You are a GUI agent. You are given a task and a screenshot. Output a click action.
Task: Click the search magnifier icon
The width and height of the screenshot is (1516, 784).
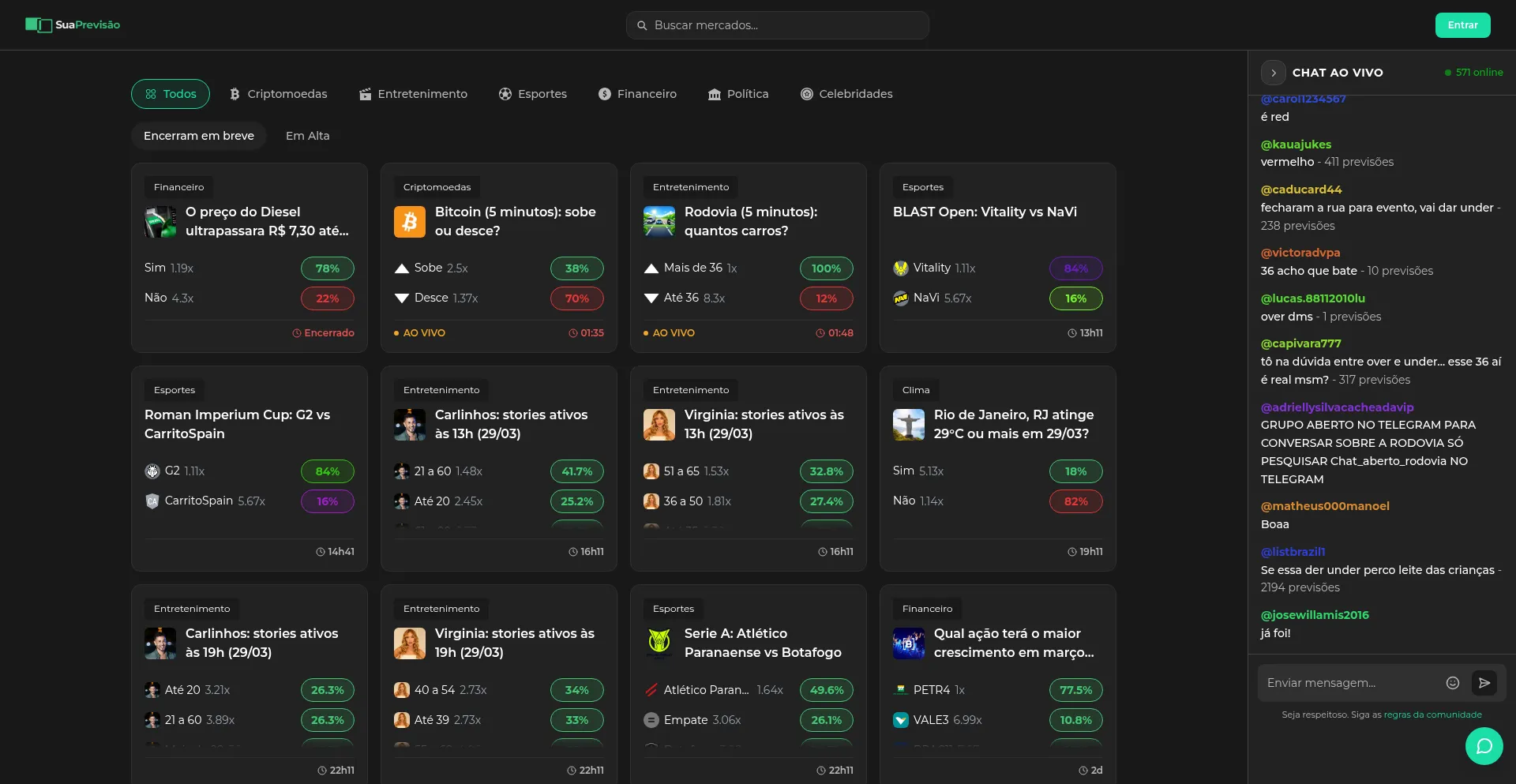(643, 25)
